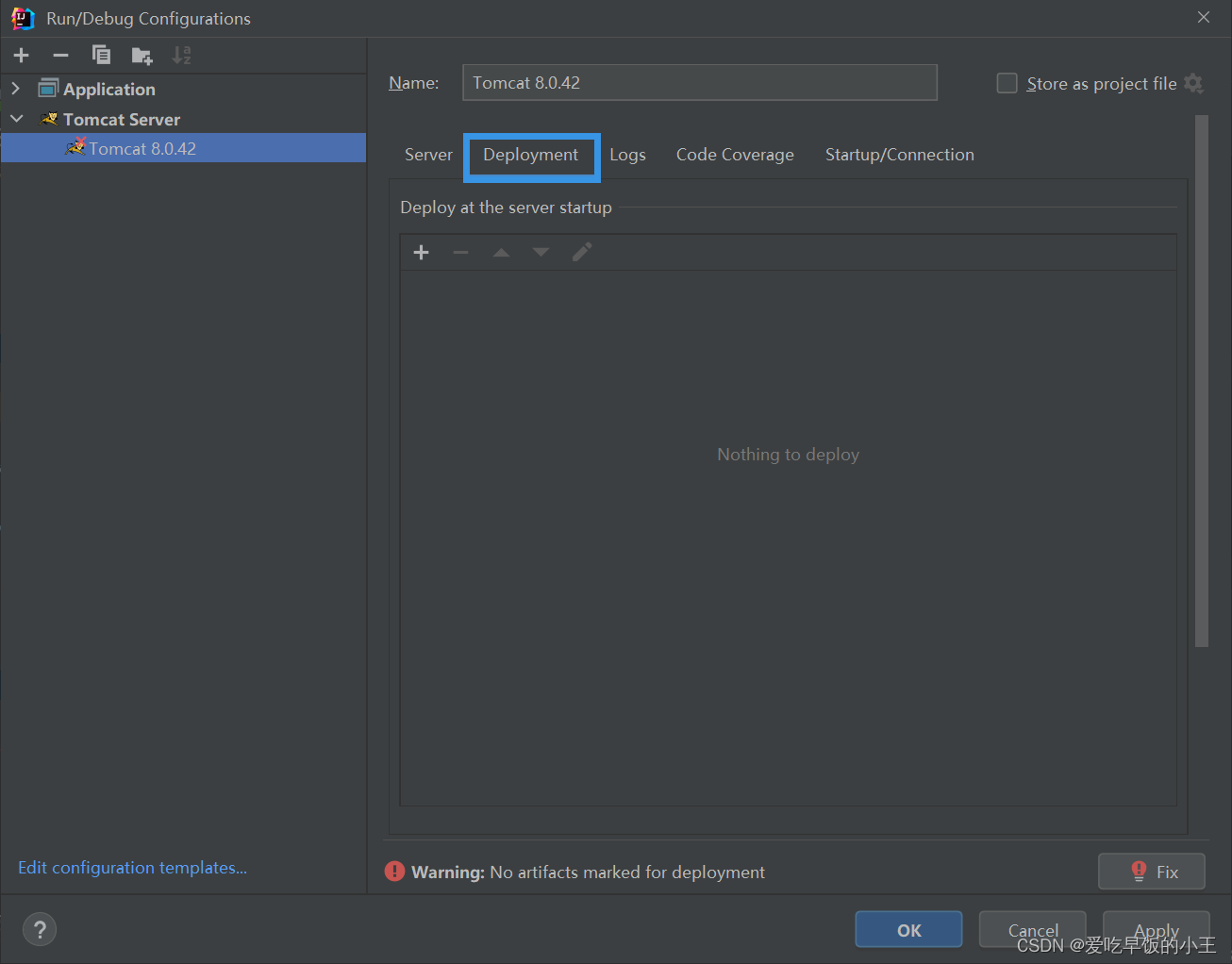Screen dimensions: 1232x964
Task: Edit deployment item with pencil icon
Action: [x=582, y=252]
